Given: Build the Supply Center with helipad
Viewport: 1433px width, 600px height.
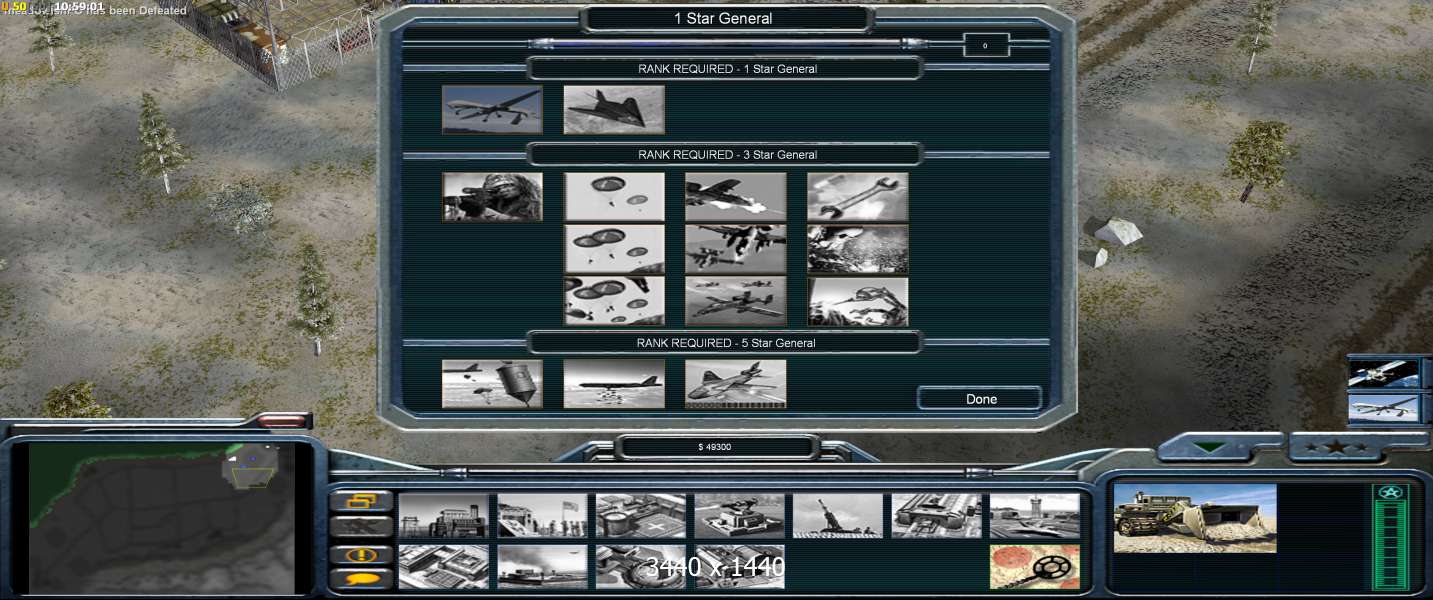Looking at the screenshot, I should click(641, 516).
